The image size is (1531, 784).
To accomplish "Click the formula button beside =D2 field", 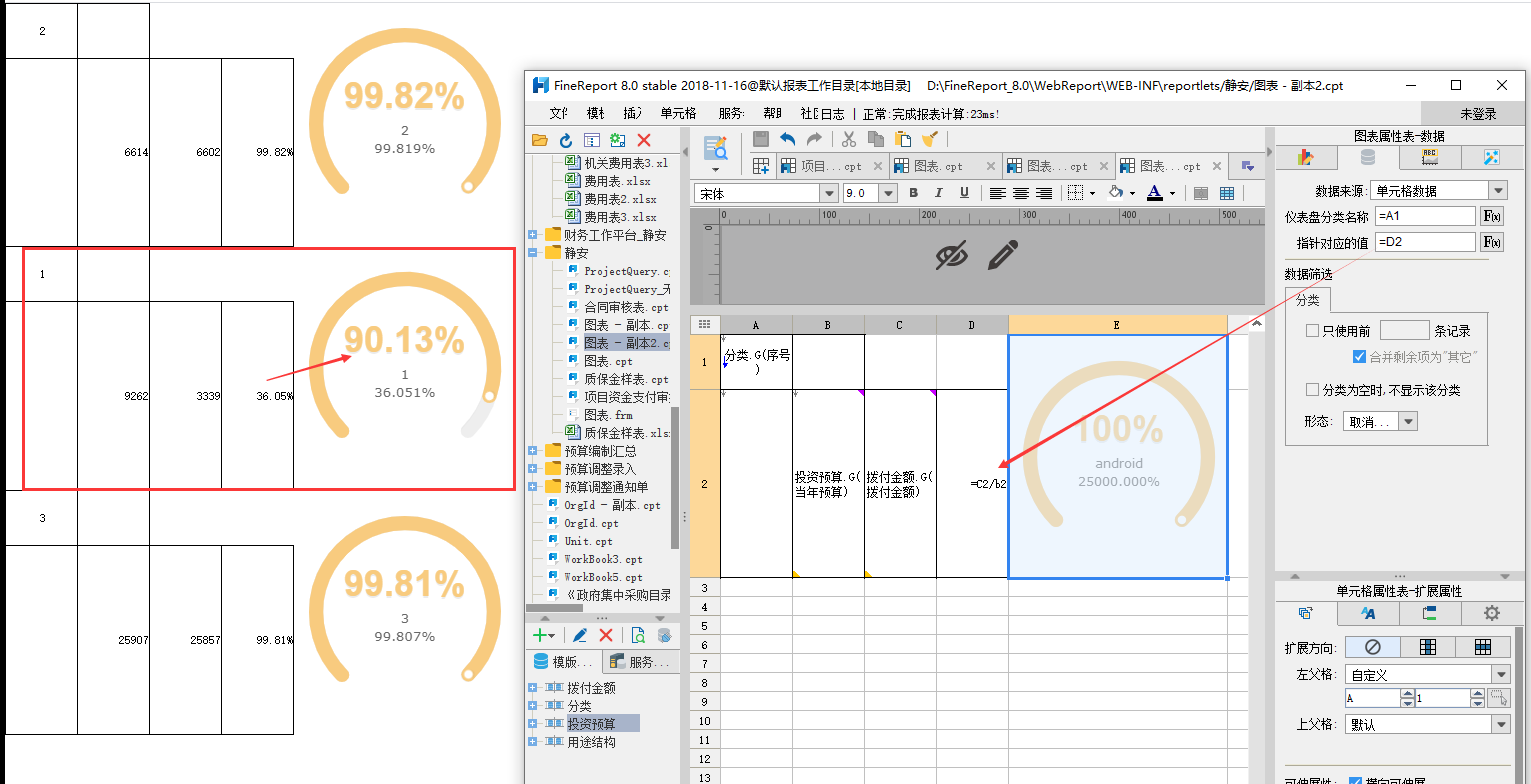I will (1492, 242).
